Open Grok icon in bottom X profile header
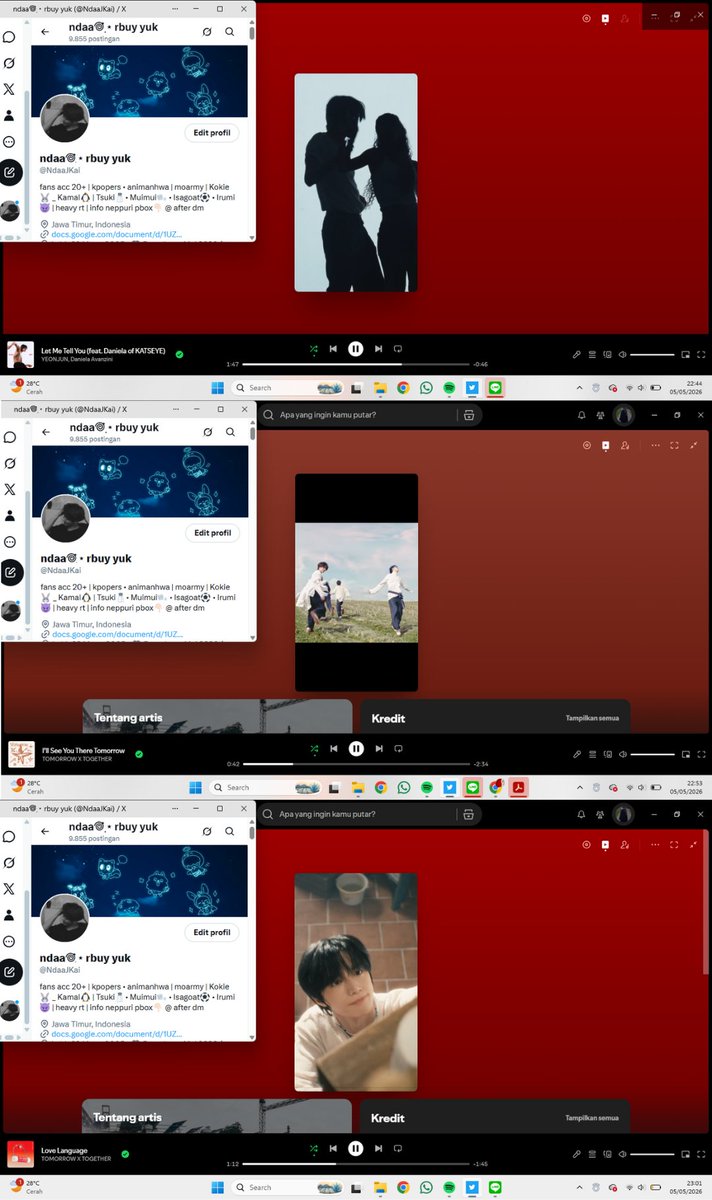712x1200 pixels. point(207,831)
